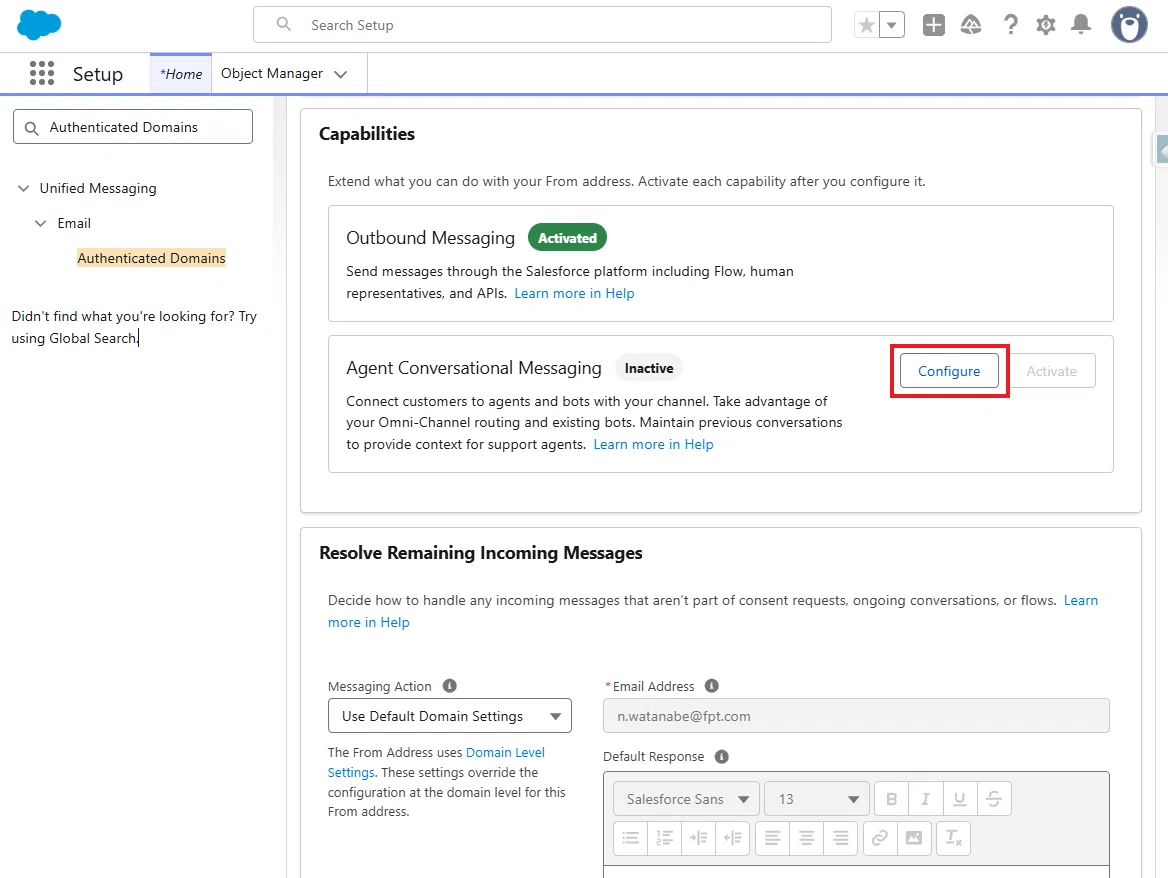This screenshot has width=1168, height=878.
Task: Toggle Strikethrough formatting in editor
Action: pyautogui.click(x=994, y=799)
